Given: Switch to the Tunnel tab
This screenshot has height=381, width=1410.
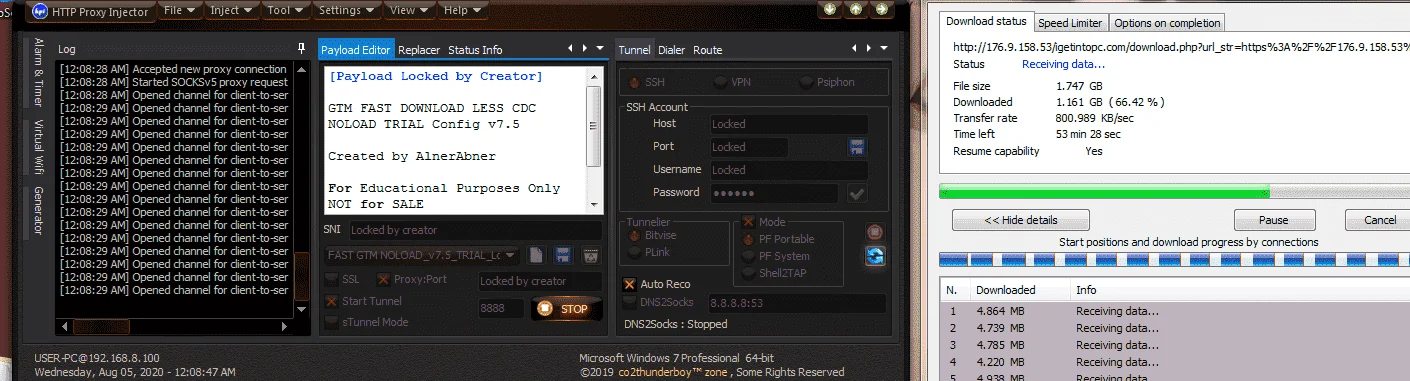Looking at the screenshot, I should [635, 49].
